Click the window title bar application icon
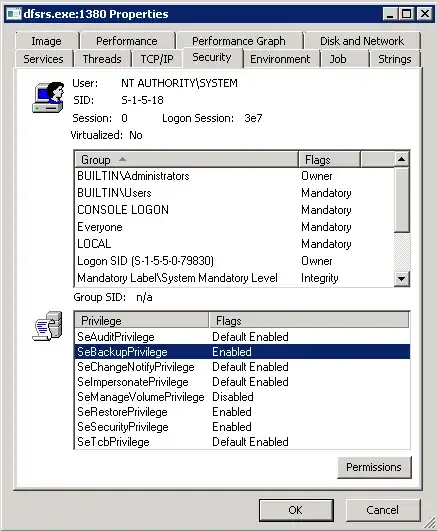This screenshot has height=531, width=437. click(x=14, y=14)
